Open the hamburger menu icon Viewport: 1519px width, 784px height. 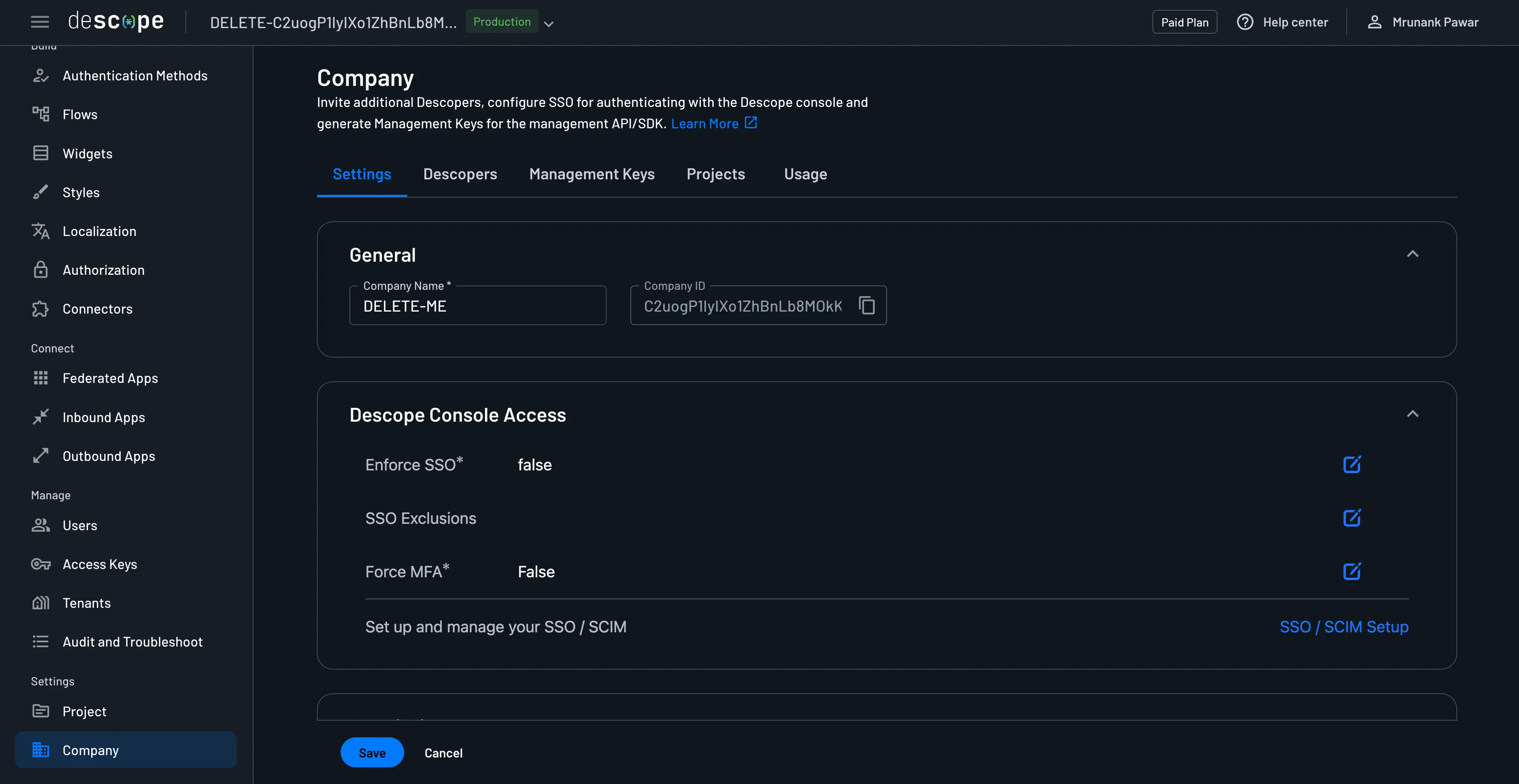[40, 23]
